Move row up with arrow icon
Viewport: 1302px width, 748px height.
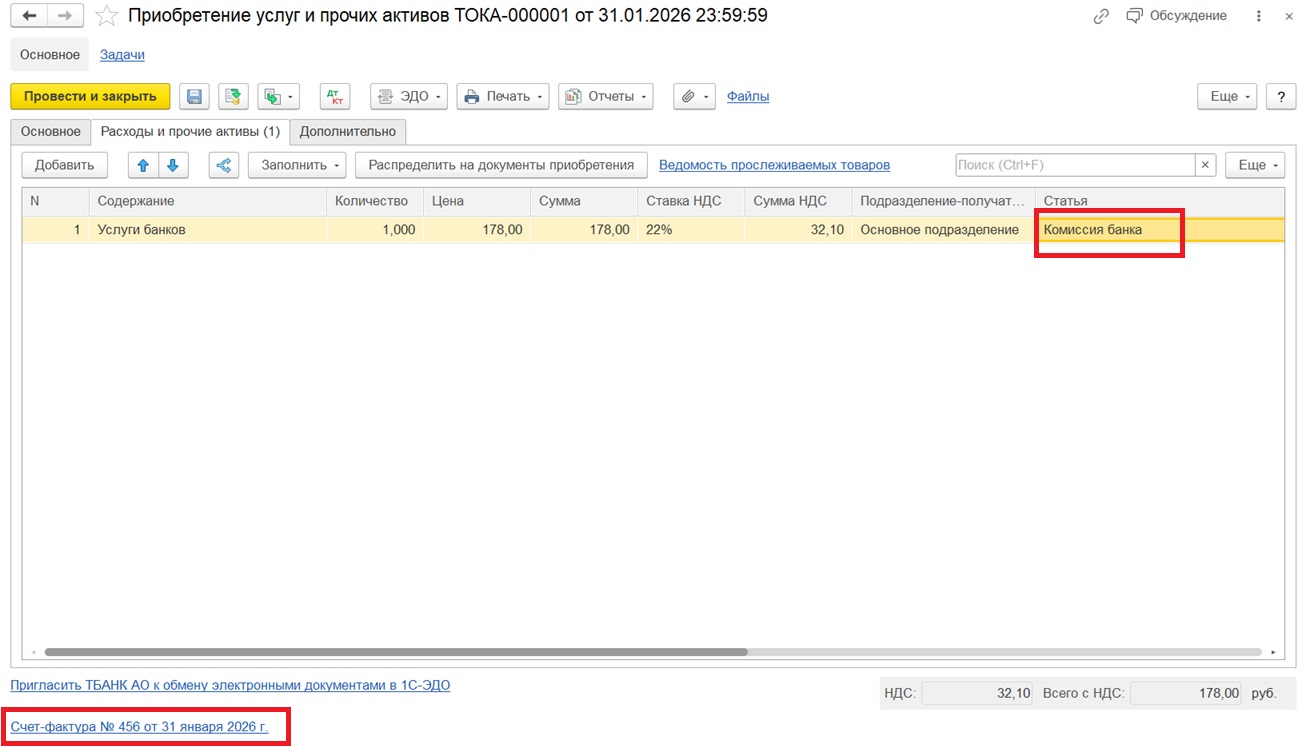pos(143,165)
